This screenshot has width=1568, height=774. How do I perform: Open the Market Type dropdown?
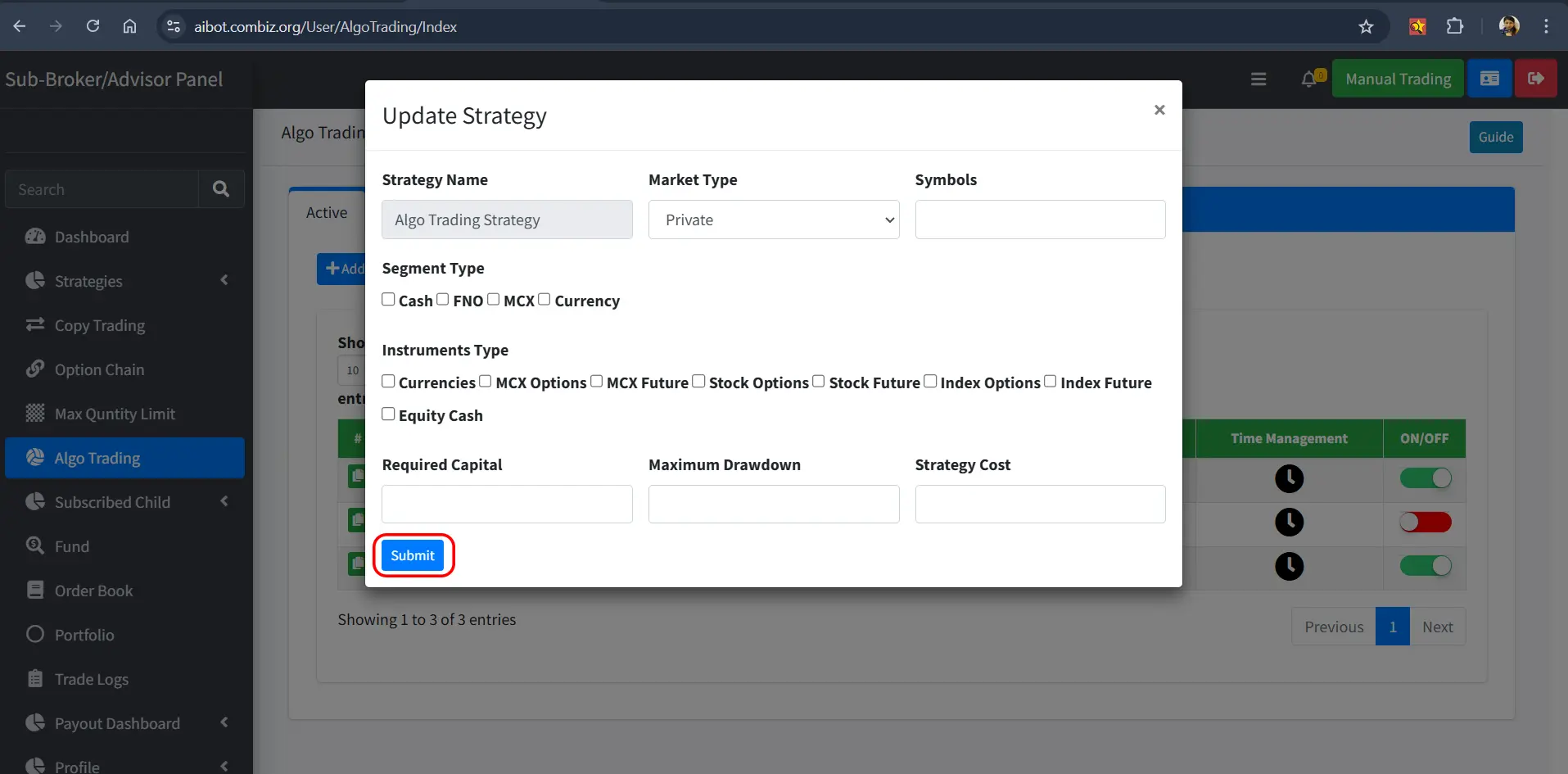click(x=774, y=220)
